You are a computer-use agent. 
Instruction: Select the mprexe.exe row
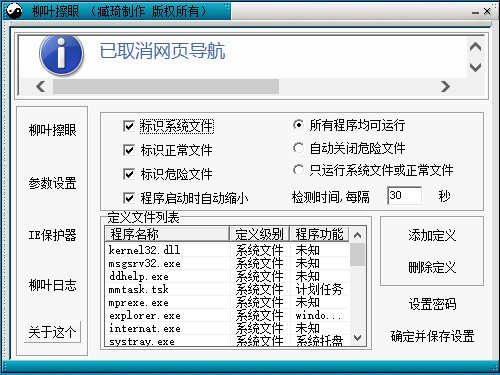[x=228, y=302]
